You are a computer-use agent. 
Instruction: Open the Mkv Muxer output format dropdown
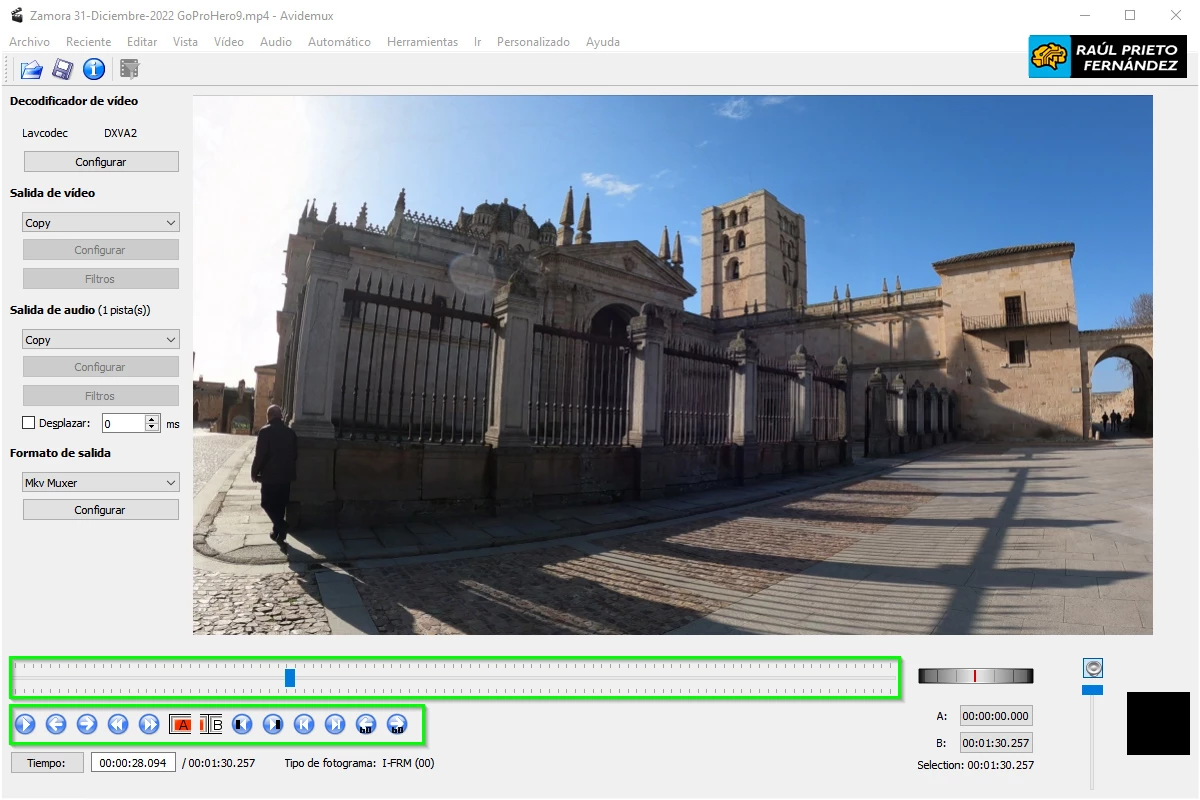click(100, 482)
